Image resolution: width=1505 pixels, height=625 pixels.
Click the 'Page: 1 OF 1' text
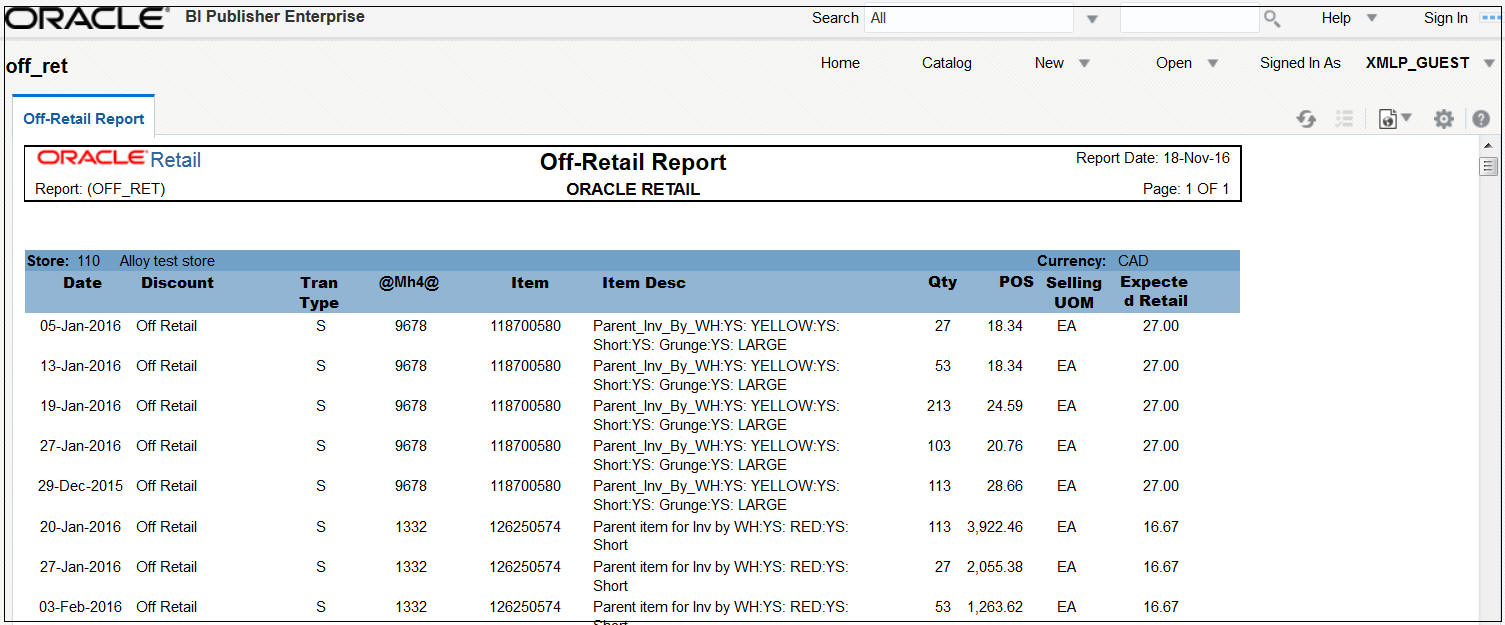pos(1186,189)
